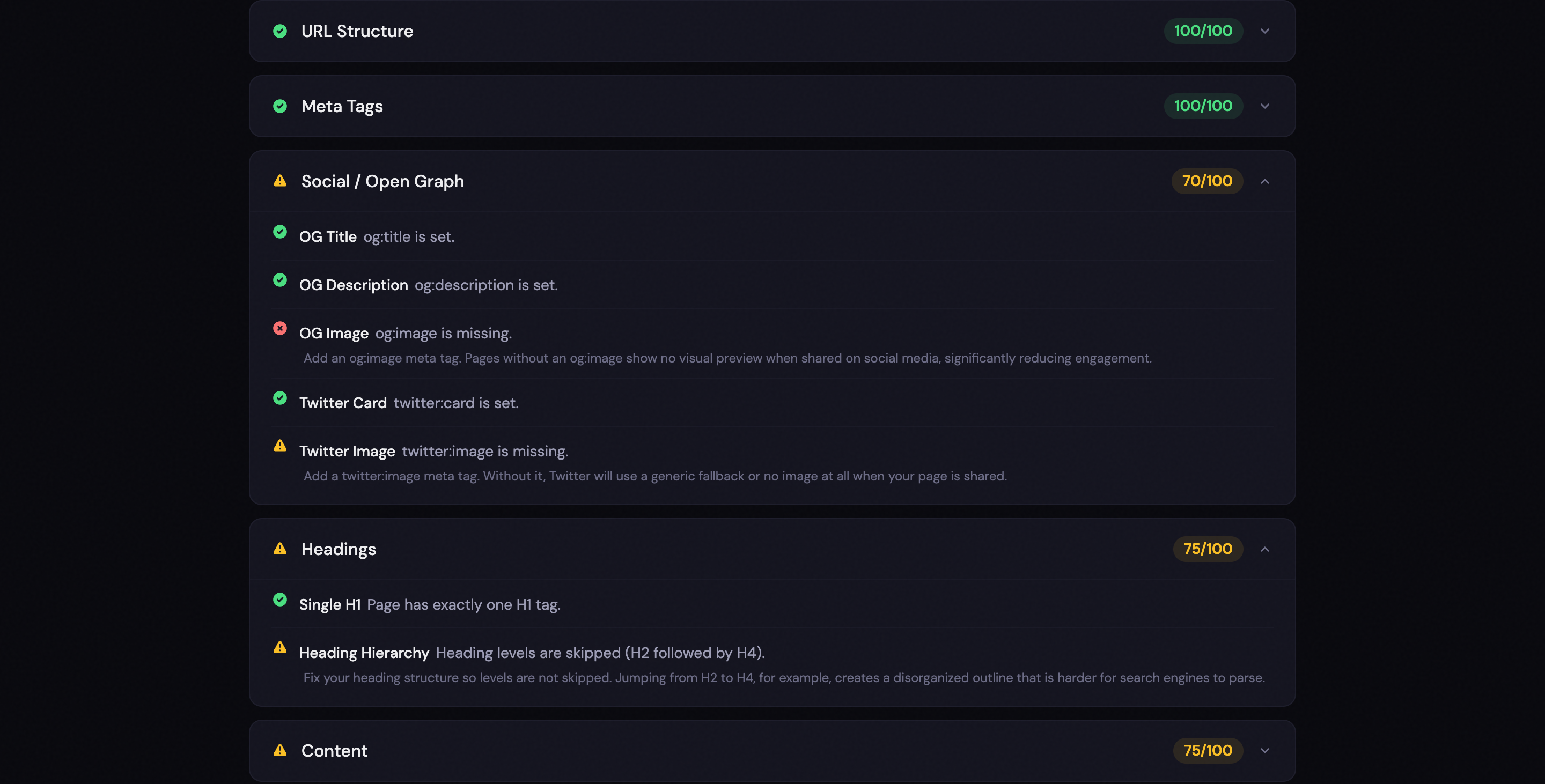Click the green check icon beside Meta Tags
Screen dimensions: 1545x784
pos(281,106)
